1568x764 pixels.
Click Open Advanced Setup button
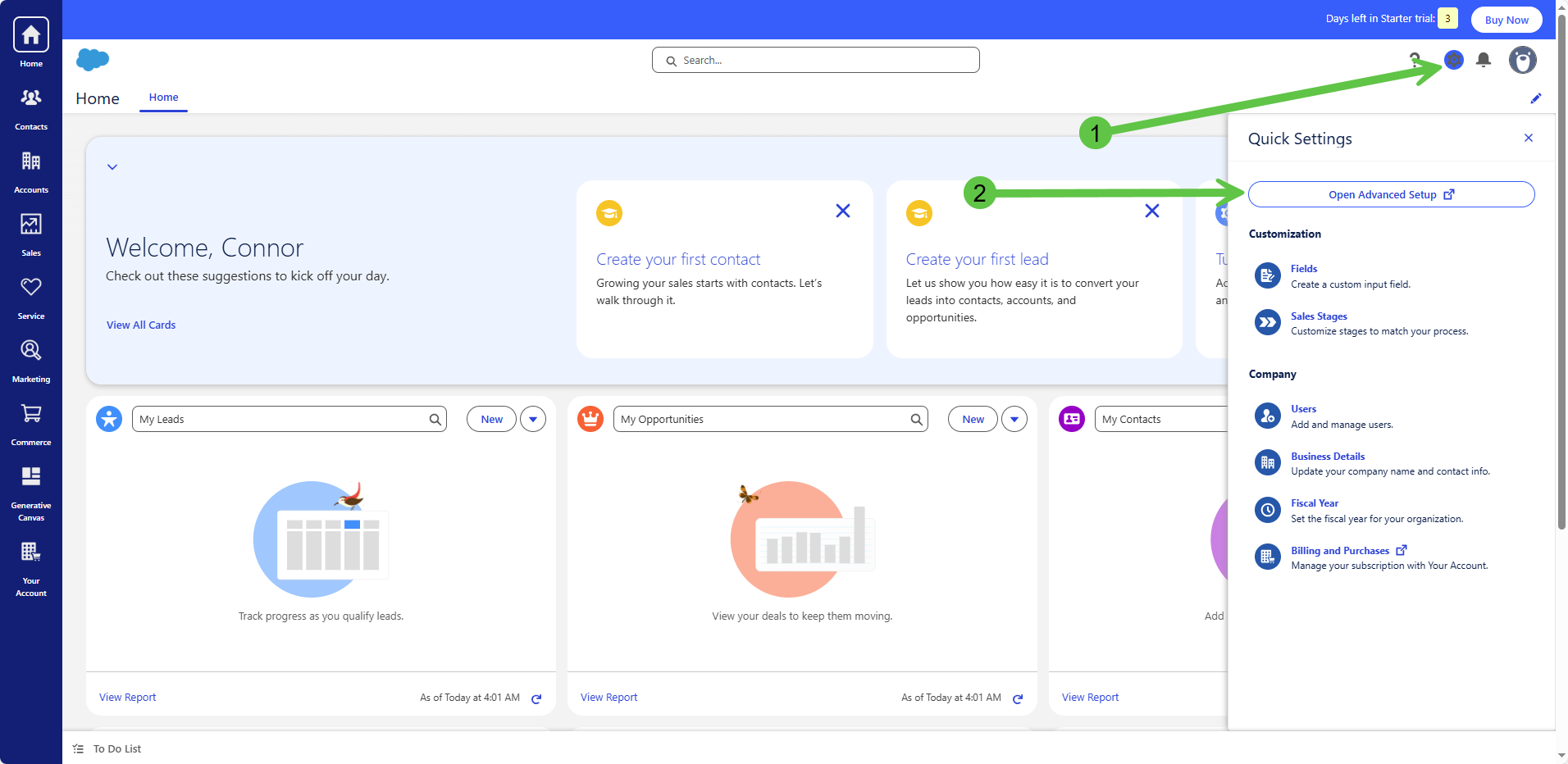click(1391, 194)
